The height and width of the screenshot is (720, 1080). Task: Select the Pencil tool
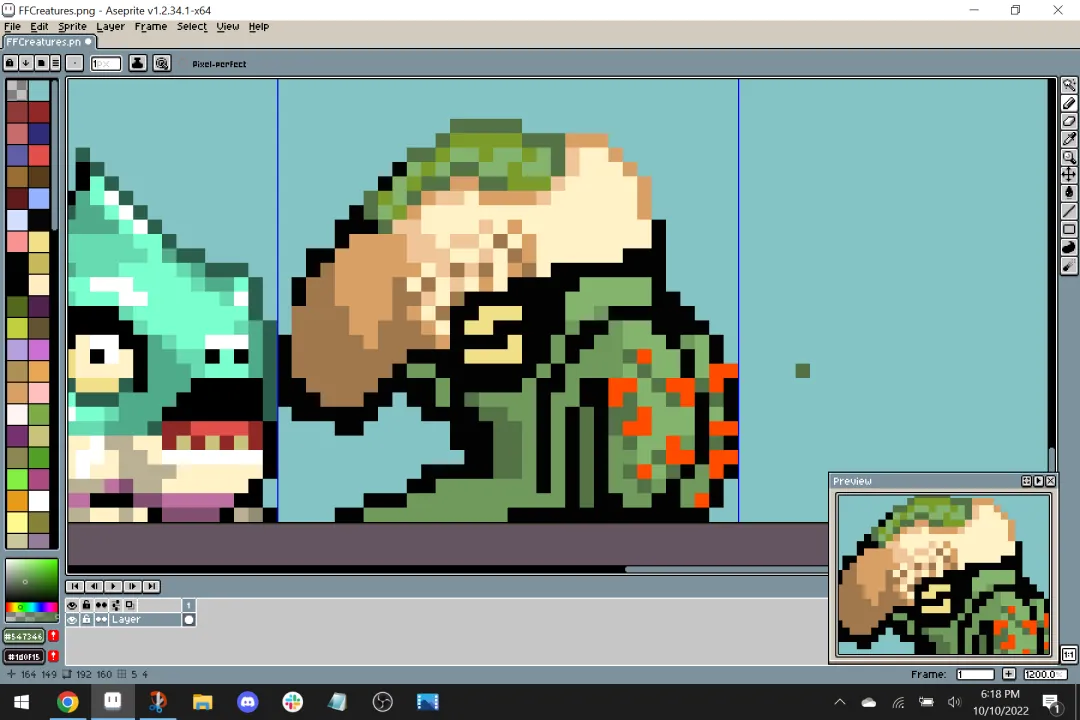coord(1069,103)
